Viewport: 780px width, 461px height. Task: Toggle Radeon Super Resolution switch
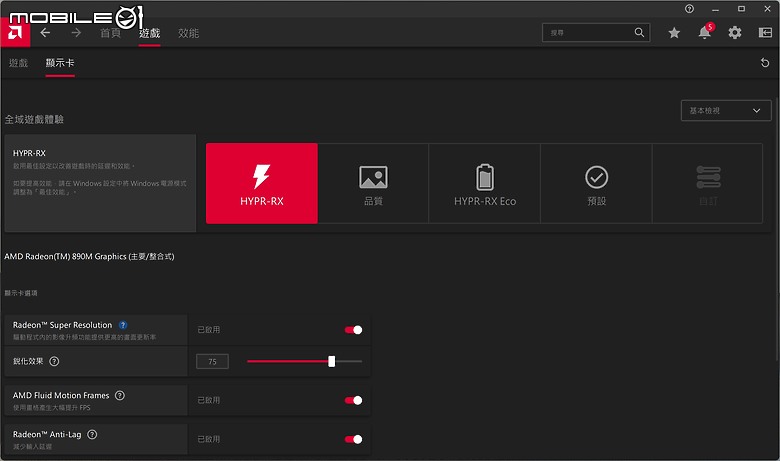tap(353, 330)
